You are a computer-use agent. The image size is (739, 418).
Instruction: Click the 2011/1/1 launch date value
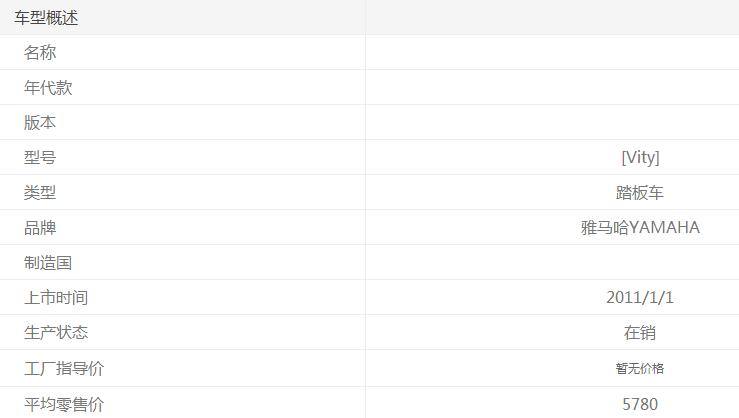[x=640, y=298]
